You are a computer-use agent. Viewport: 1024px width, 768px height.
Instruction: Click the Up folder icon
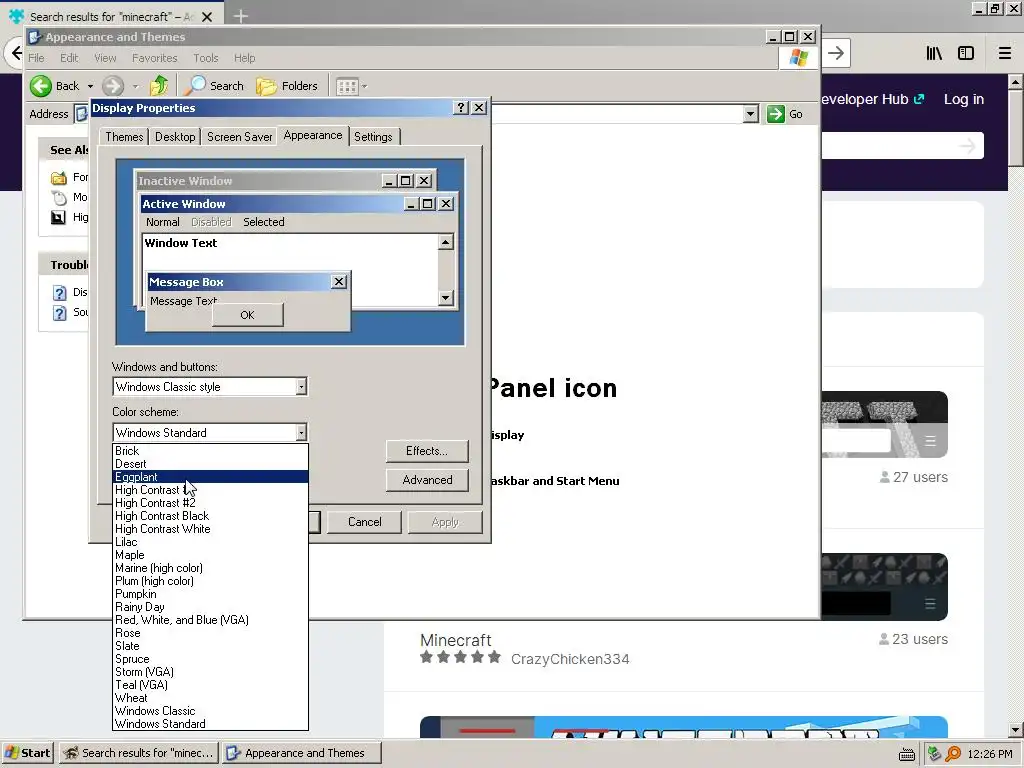(x=159, y=86)
